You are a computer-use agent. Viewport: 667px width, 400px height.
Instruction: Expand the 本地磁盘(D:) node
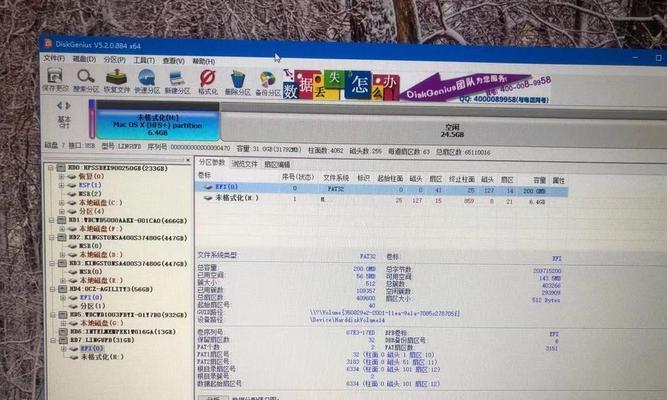pyautogui.click(x=63, y=255)
